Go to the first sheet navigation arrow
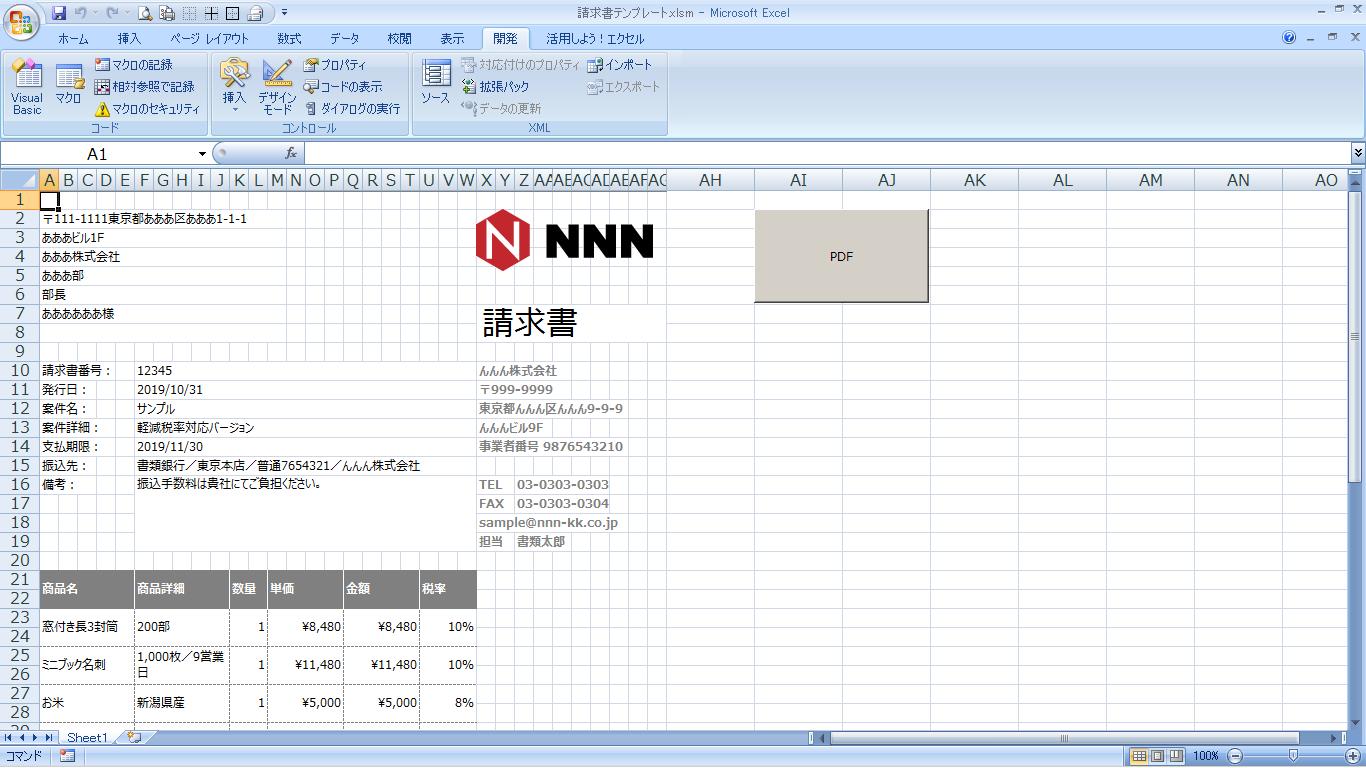Screen dimensions: 1366x768 9,737
